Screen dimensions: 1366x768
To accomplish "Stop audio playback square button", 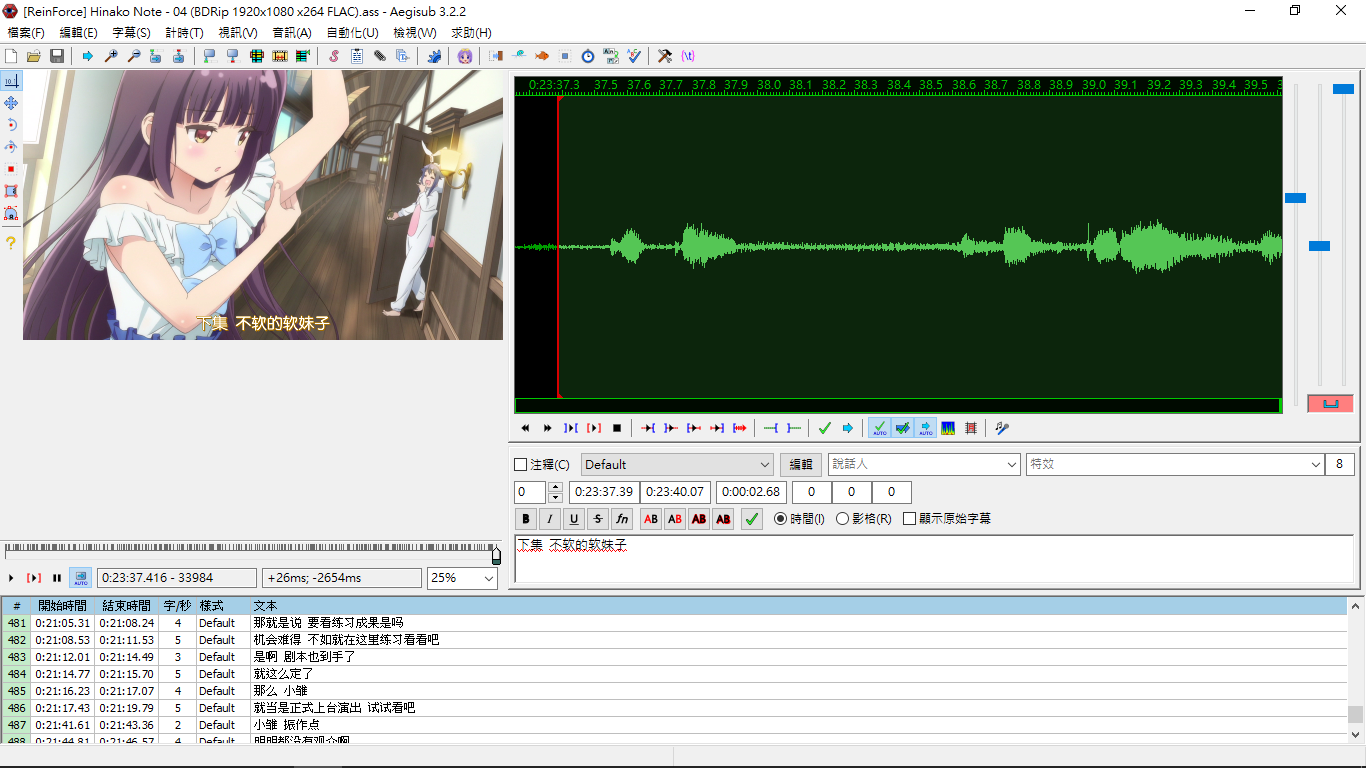I will (617, 428).
